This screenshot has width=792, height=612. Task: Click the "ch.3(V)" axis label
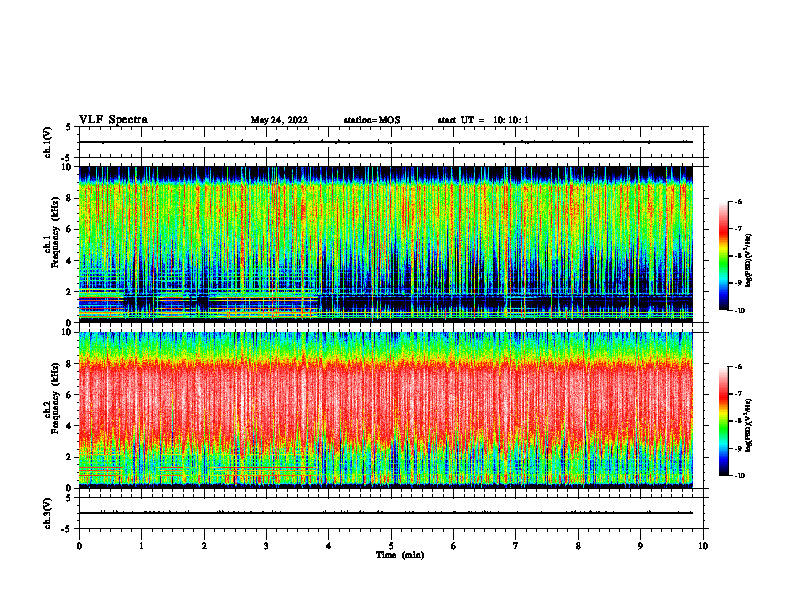[x=48, y=513]
